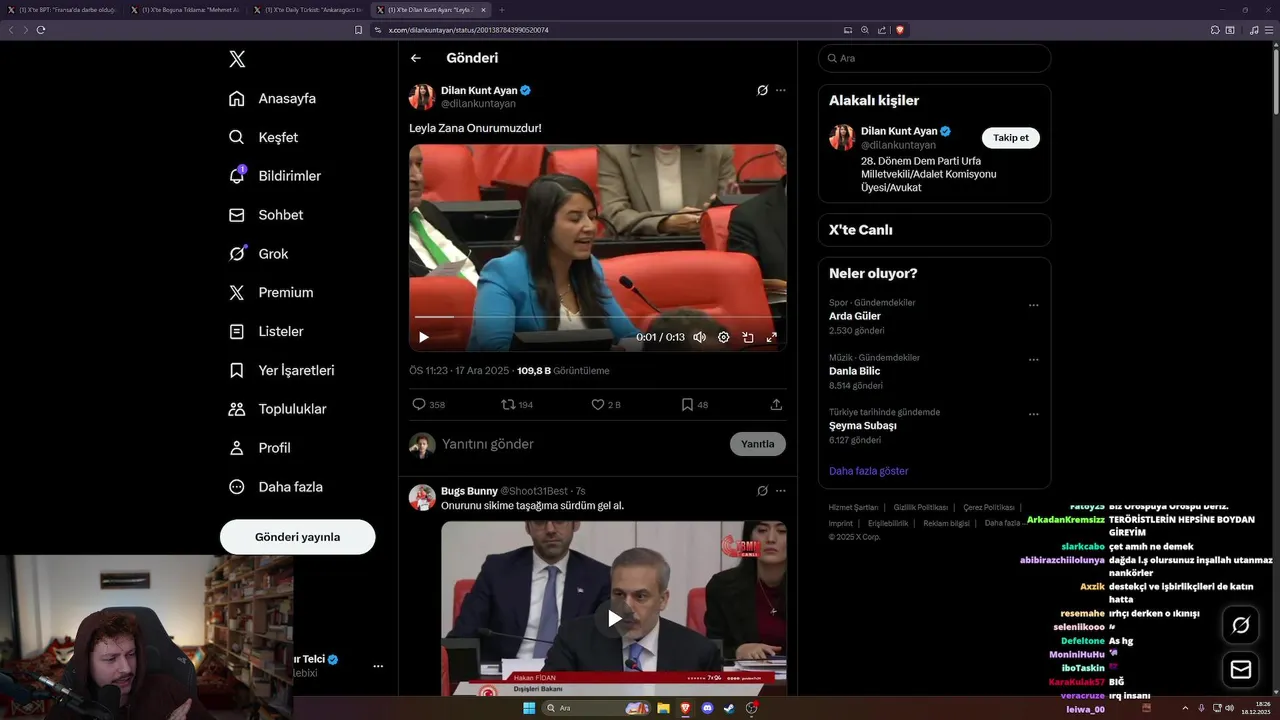Open Listeler from the sidebar
Viewport: 1280px width, 720px height.
[266, 331]
